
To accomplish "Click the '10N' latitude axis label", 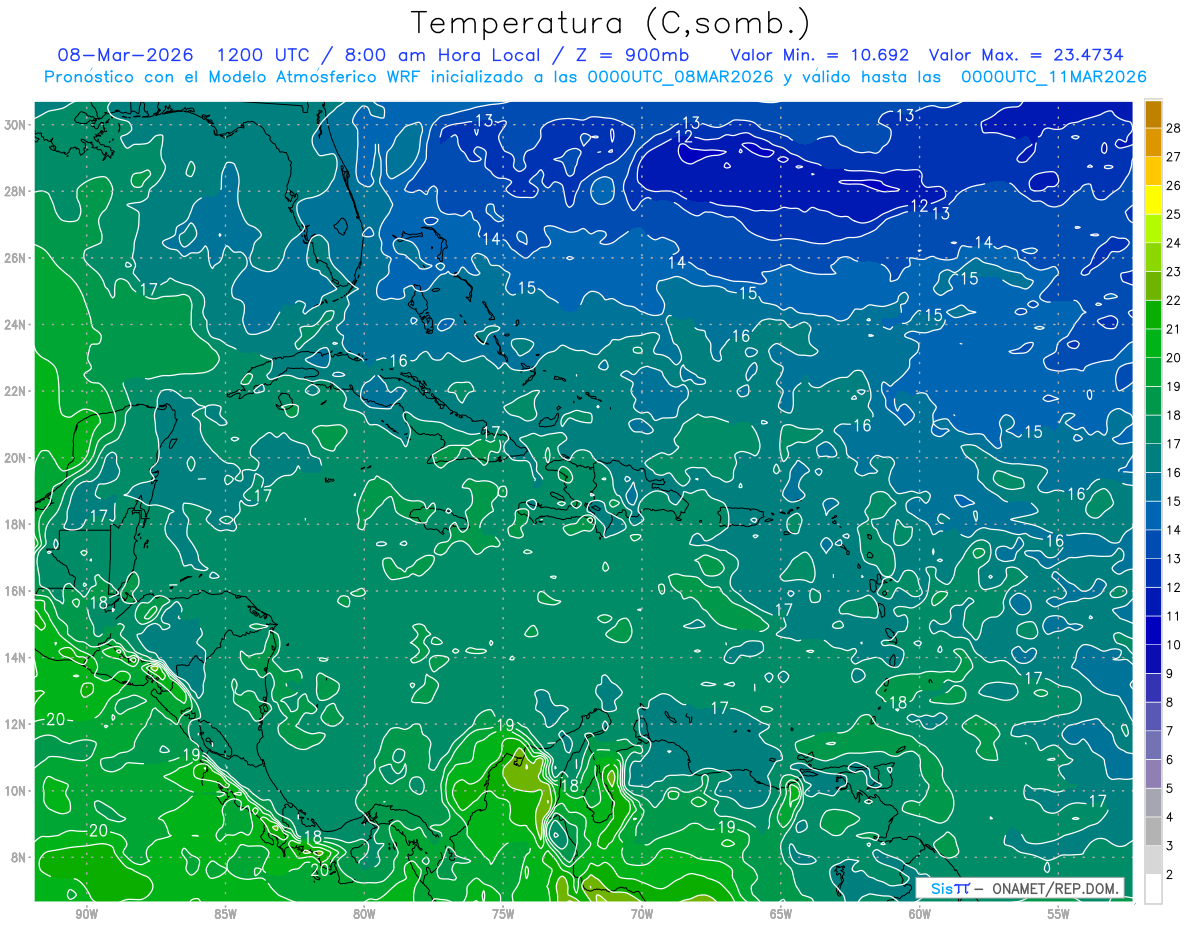I will (x=17, y=791).
